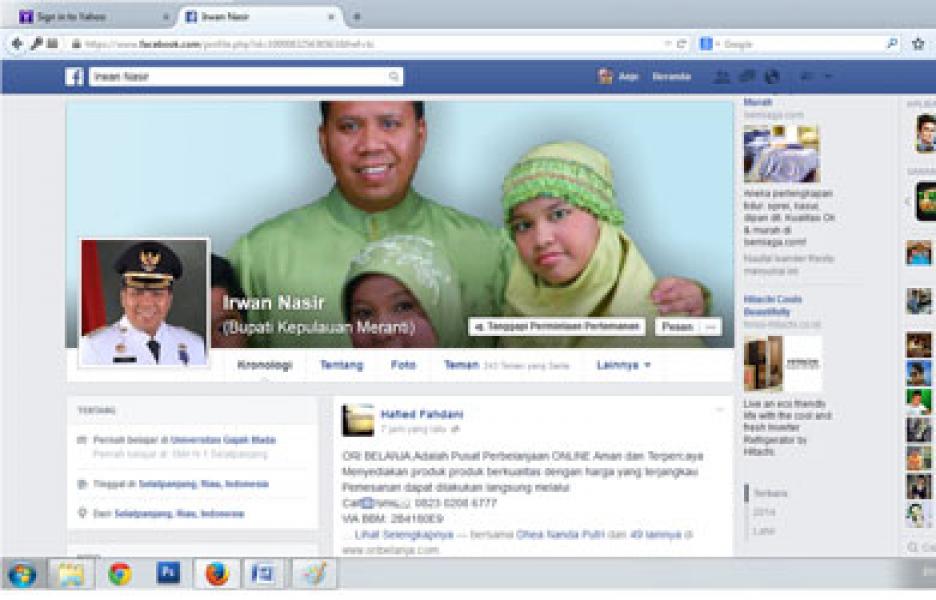
Task: Open the '49 lainnya' tagged people link
Action: (x=655, y=534)
